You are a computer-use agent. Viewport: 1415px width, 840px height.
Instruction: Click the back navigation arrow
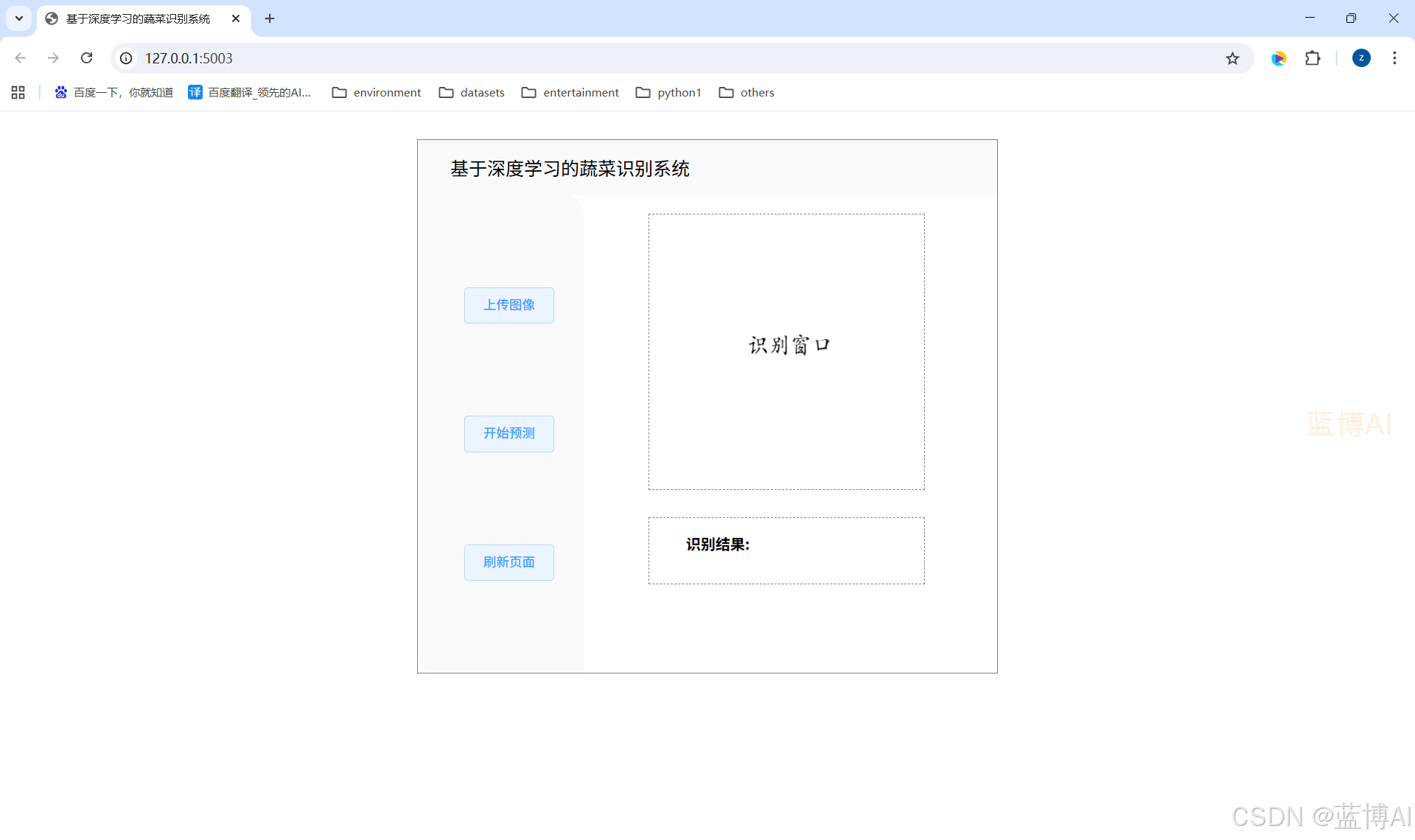[21, 58]
